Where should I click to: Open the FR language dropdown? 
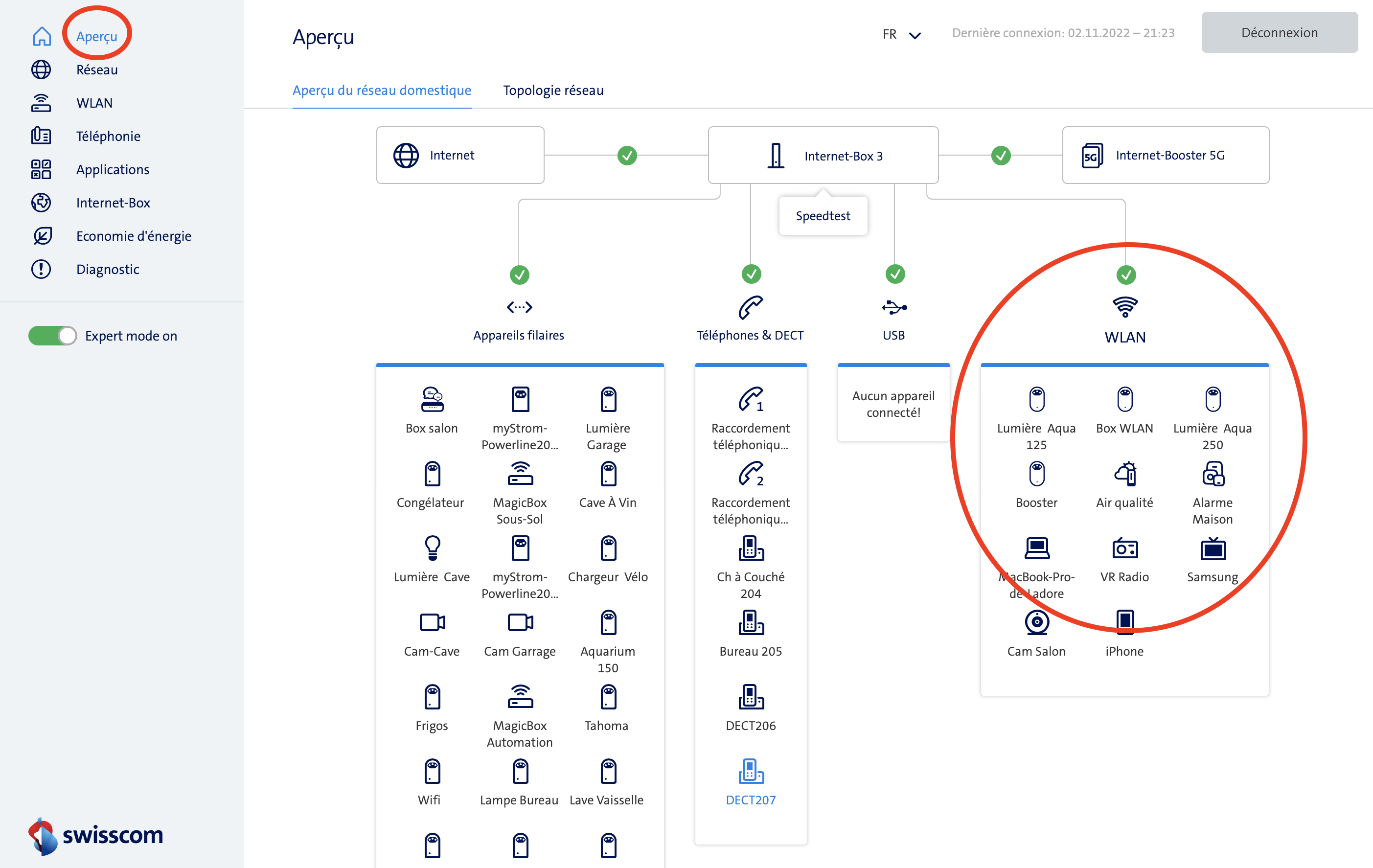tap(901, 34)
